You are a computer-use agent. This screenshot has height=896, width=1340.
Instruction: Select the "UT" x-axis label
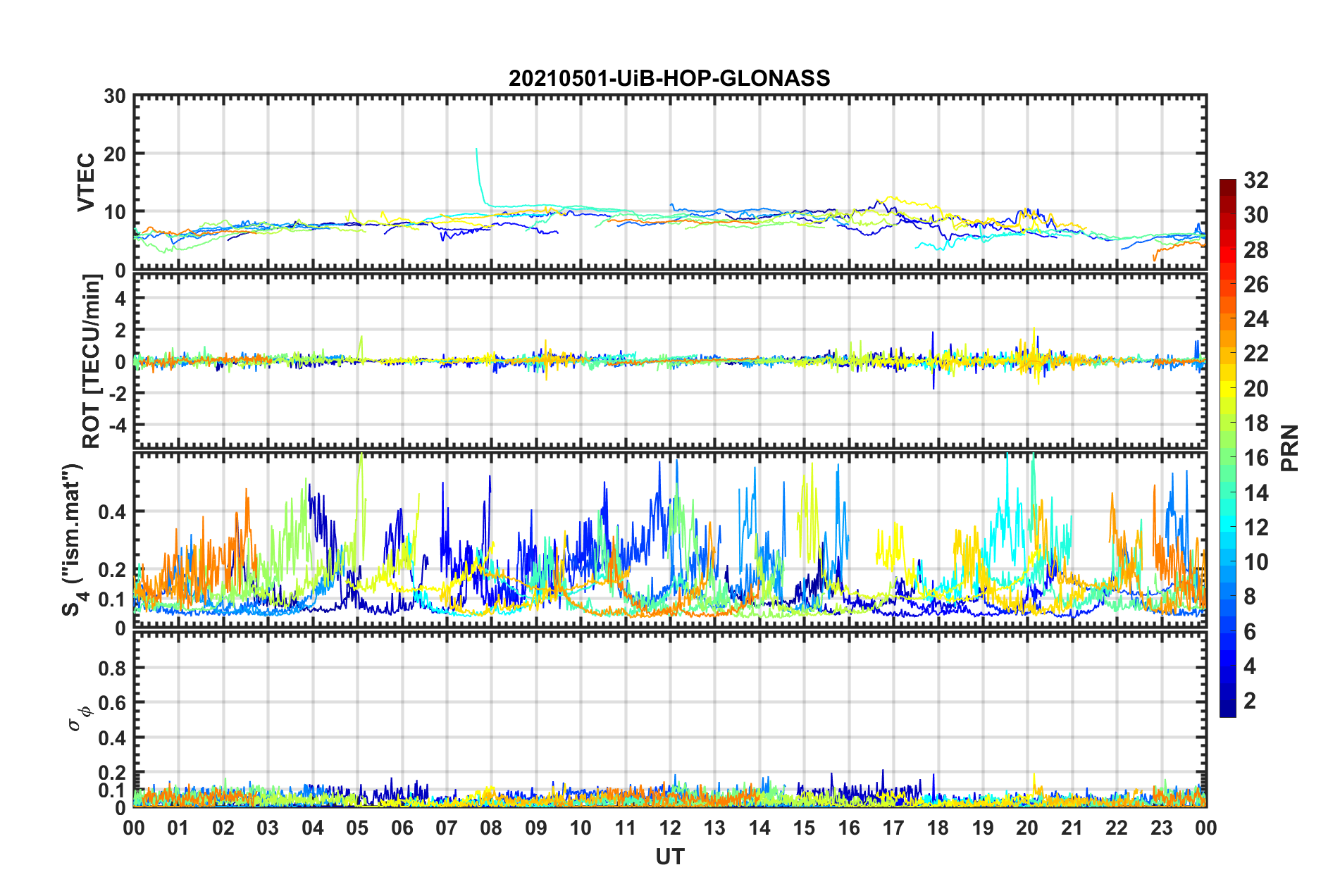670,857
